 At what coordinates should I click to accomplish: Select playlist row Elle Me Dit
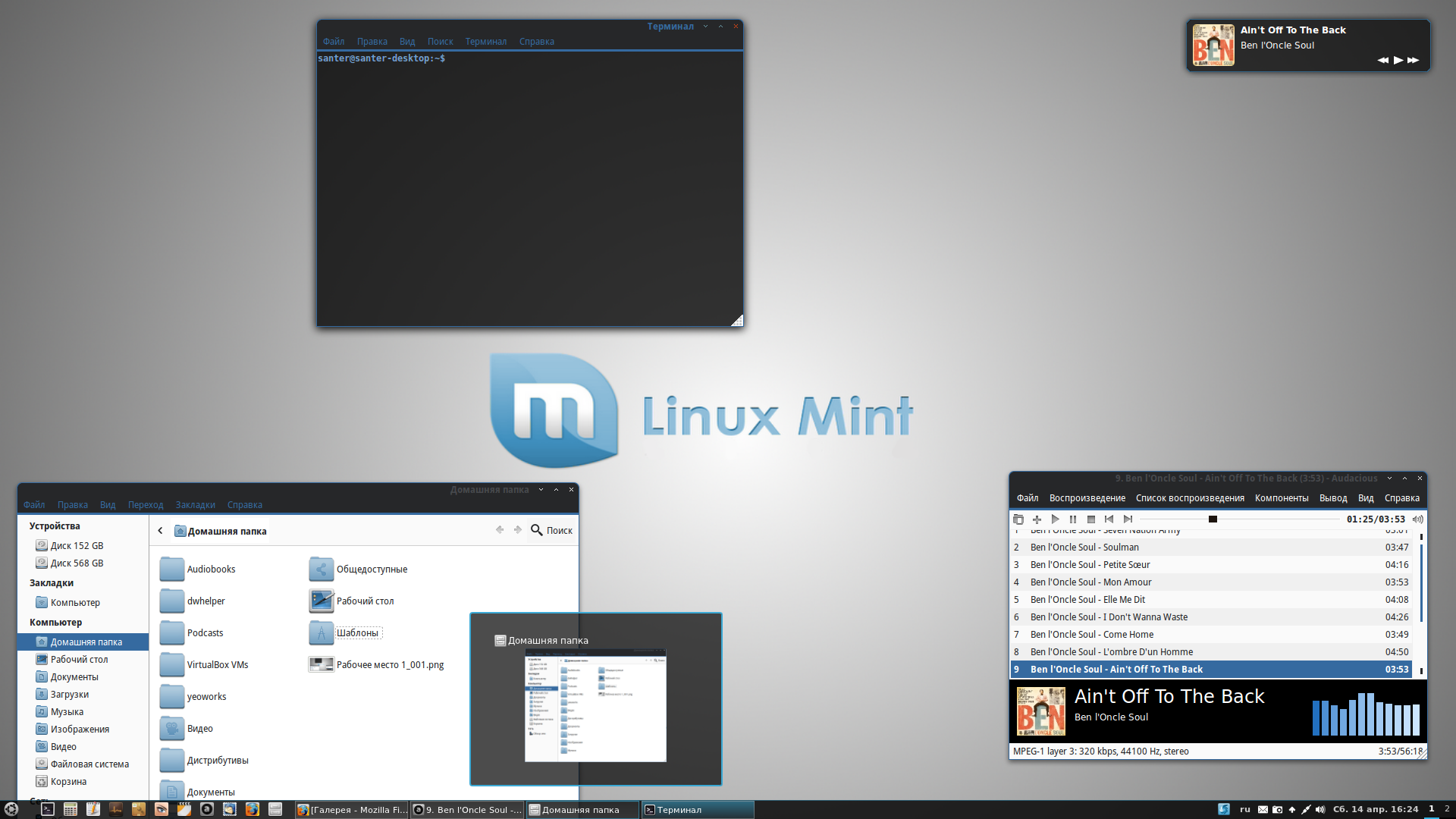pyautogui.click(x=1211, y=600)
